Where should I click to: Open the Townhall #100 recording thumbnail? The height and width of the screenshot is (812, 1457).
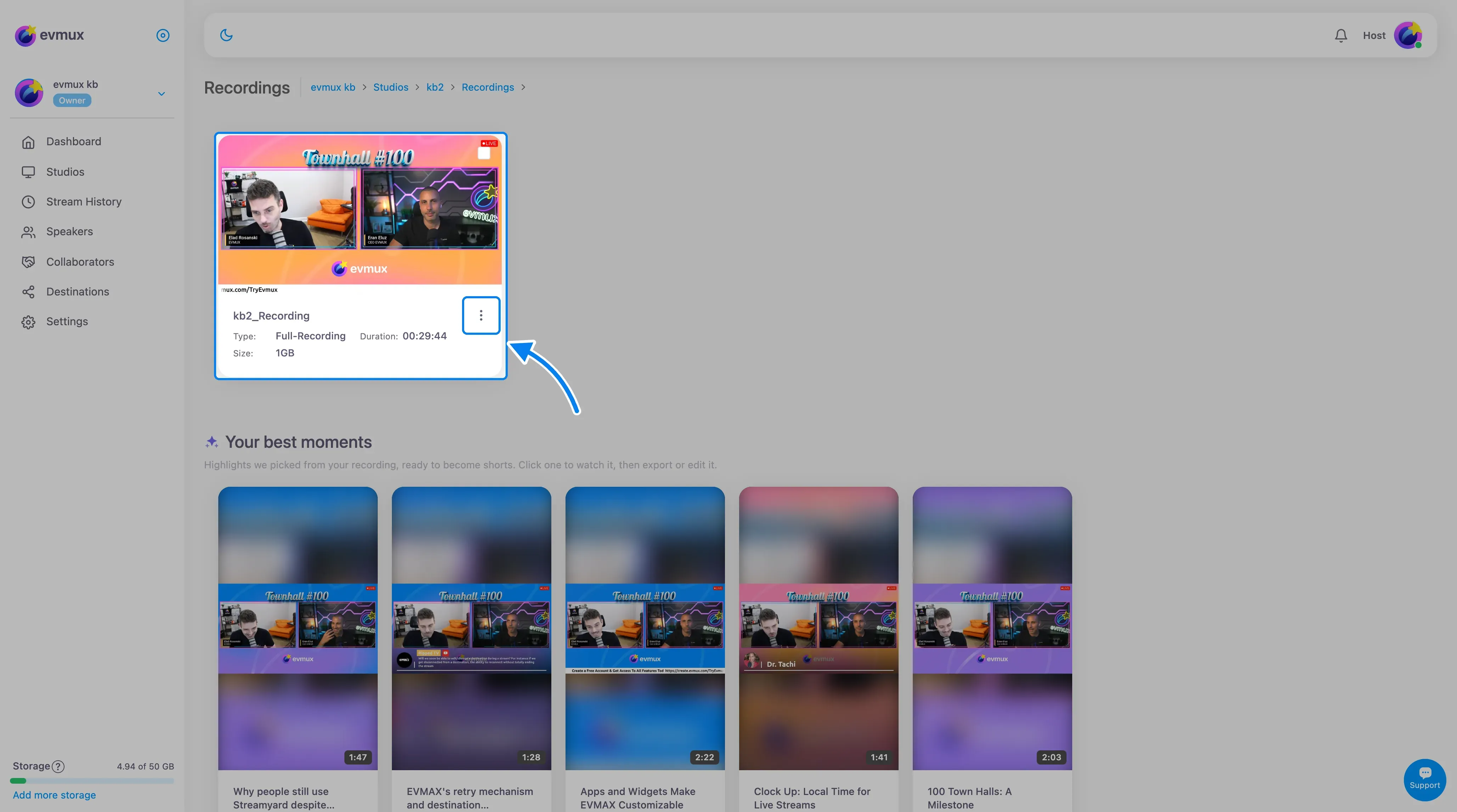[x=360, y=210]
